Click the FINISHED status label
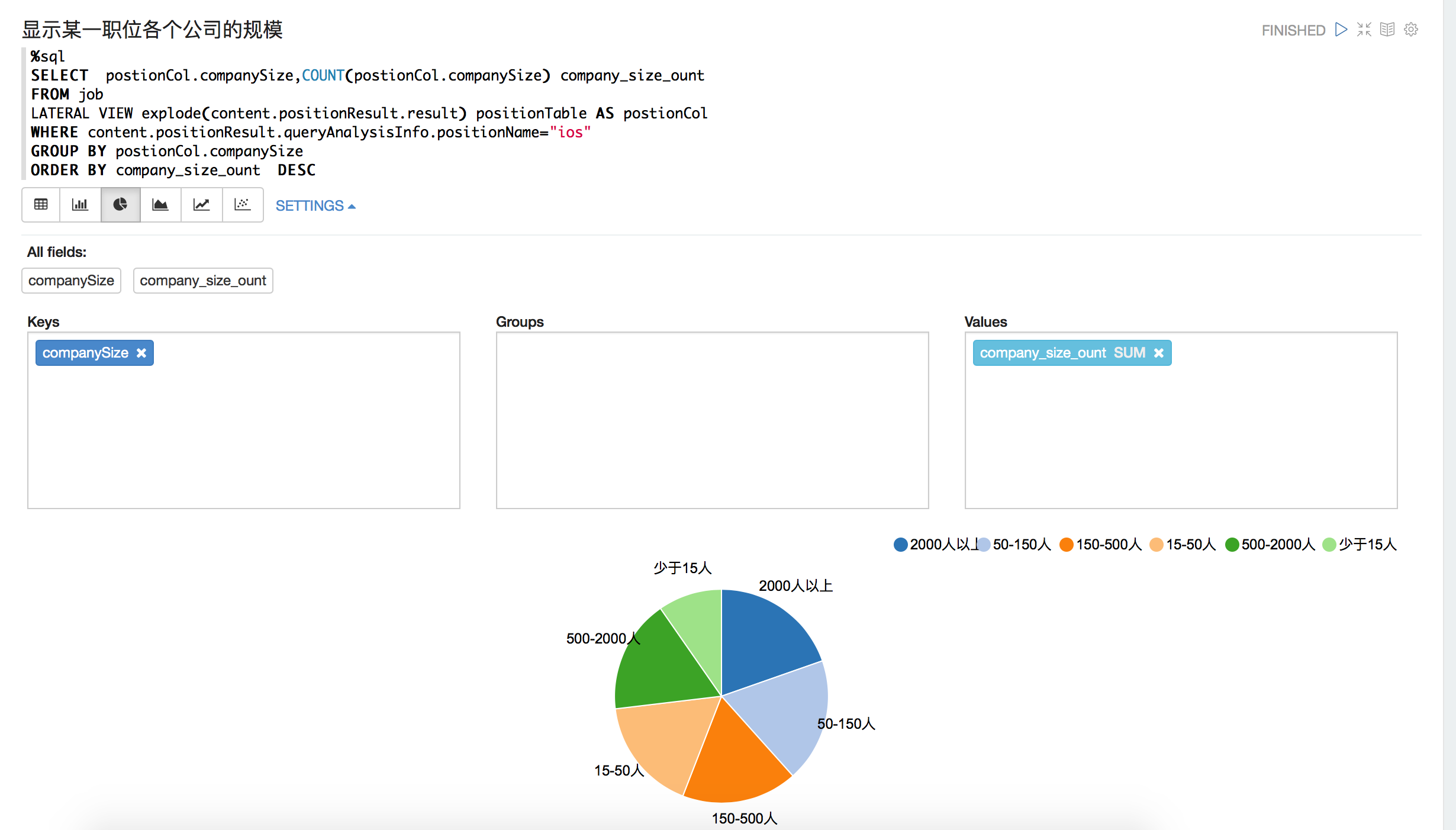Image resolution: width=1456 pixels, height=830 pixels. (1293, 30)
